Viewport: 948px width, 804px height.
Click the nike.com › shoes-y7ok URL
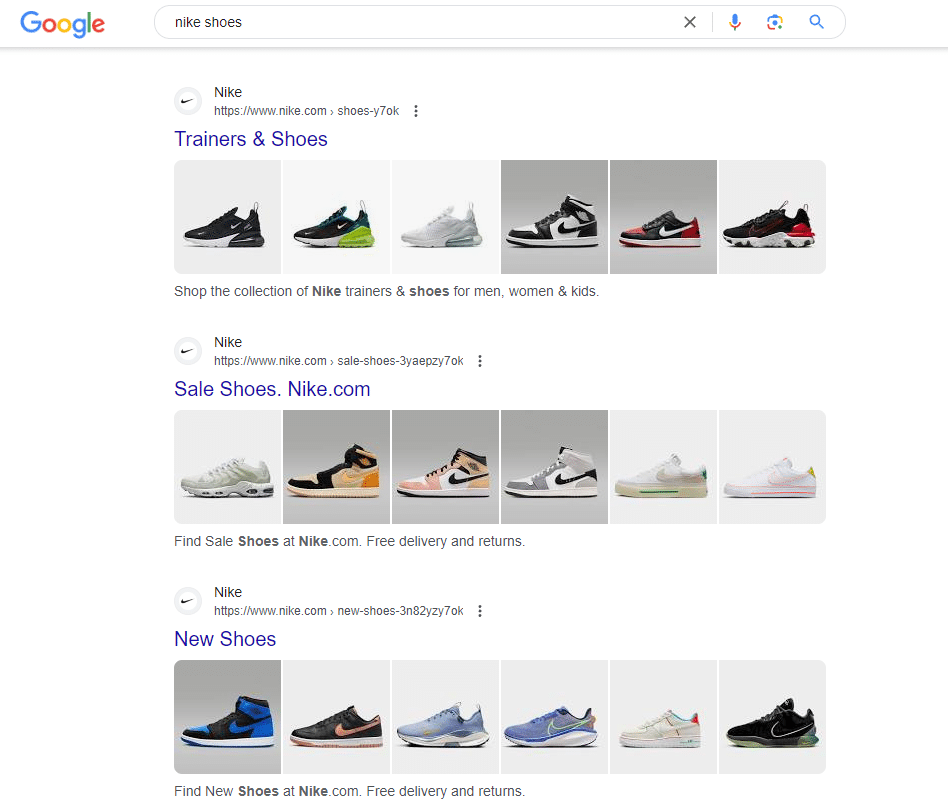pos(307,111)
